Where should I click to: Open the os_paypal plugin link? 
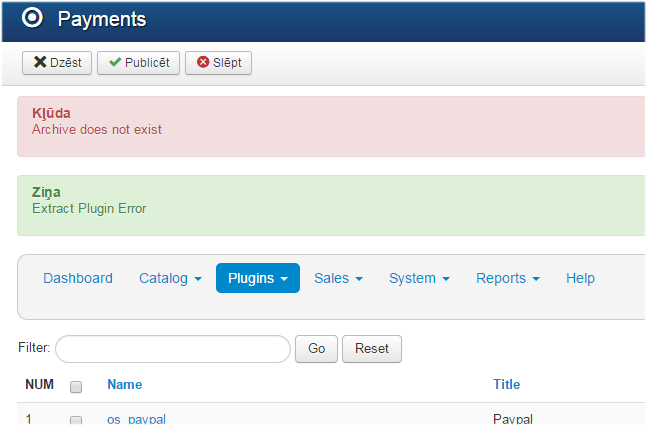[136, 419]
